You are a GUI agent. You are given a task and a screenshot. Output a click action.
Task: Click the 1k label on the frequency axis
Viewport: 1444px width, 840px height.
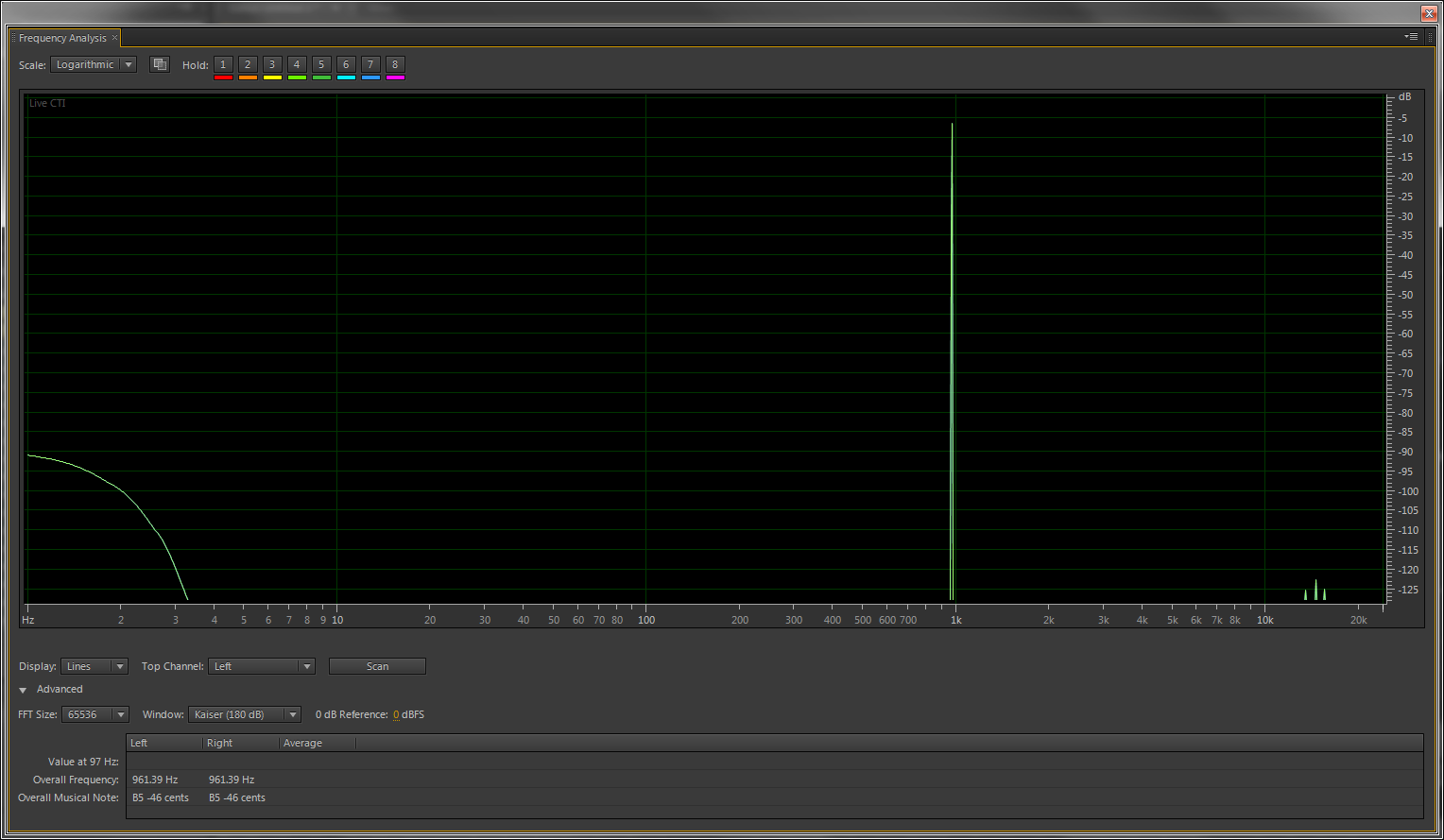pos(956,620)
